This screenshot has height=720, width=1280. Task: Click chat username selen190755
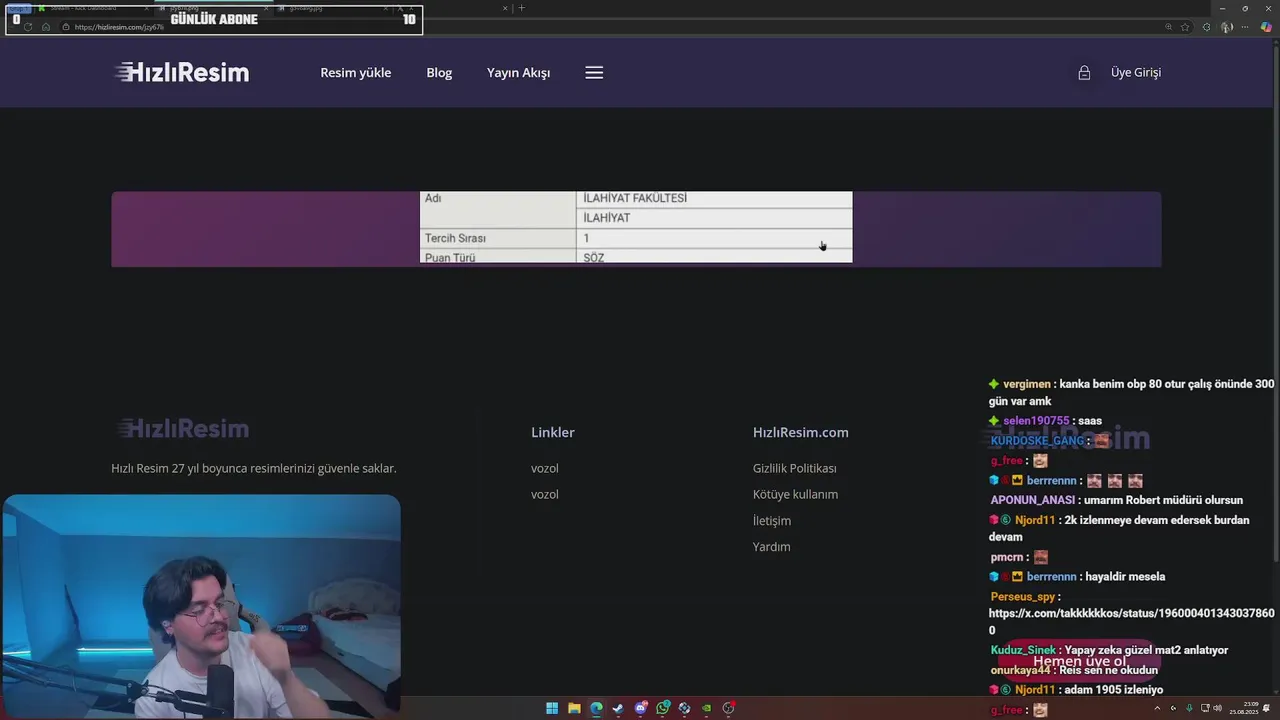1036,421
